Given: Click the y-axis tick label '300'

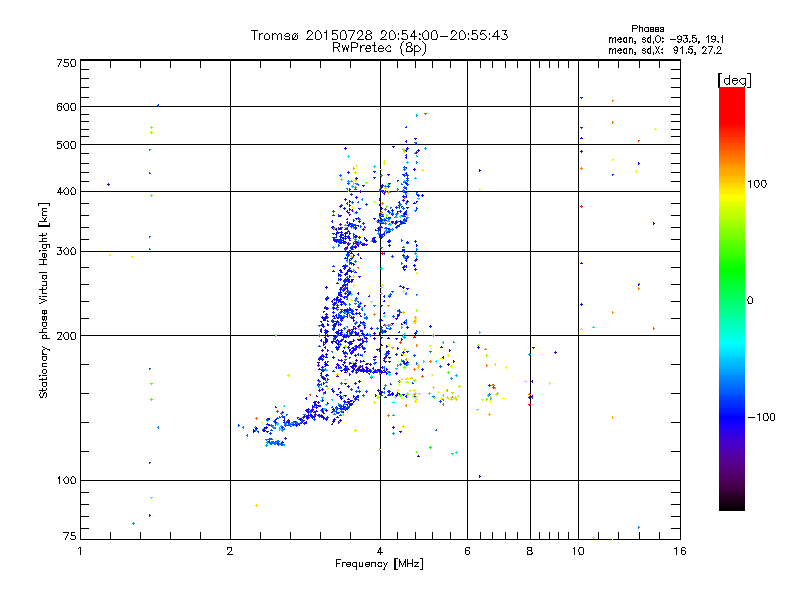Looking at the screenshot, I should [66, 252].
